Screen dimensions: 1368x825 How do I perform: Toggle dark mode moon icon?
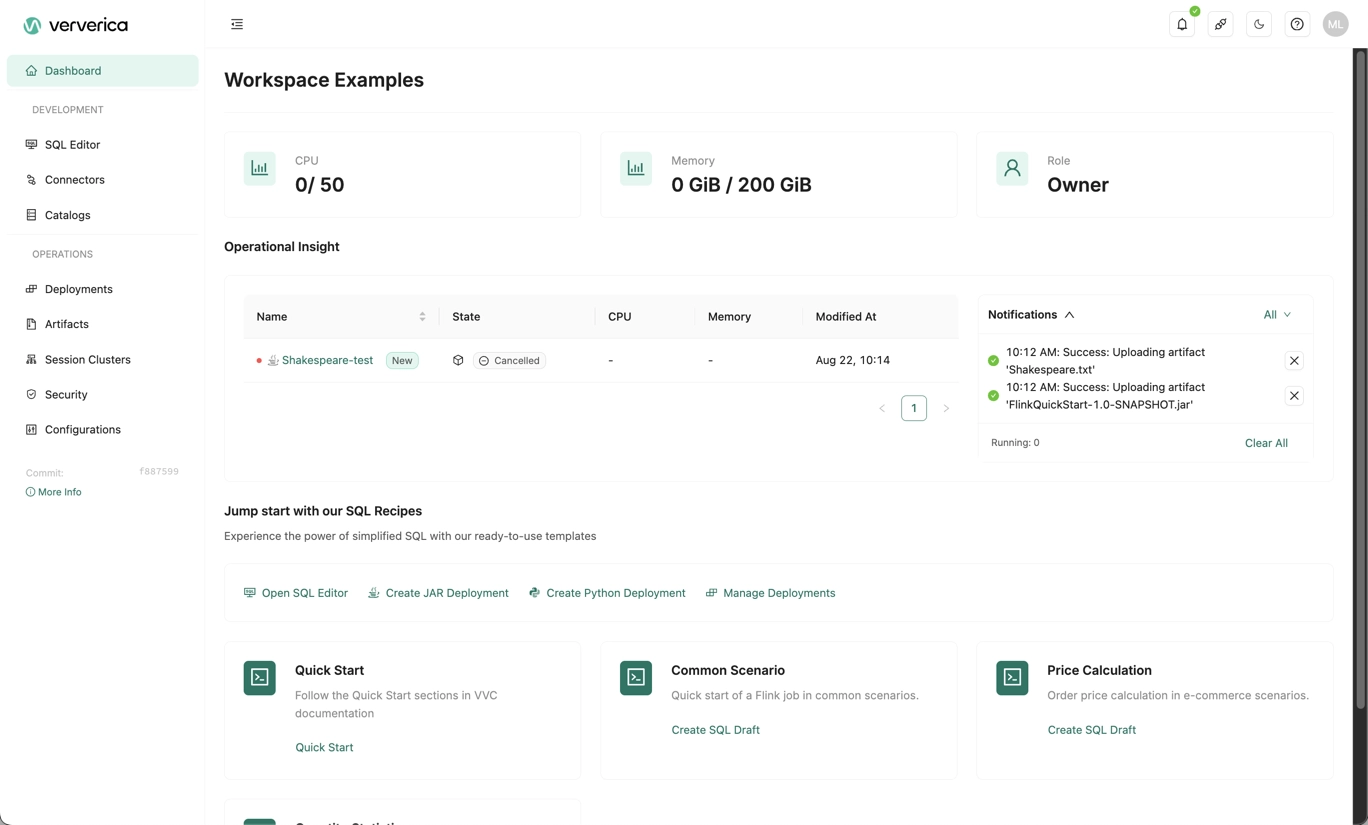click(x=1259, y=24)
